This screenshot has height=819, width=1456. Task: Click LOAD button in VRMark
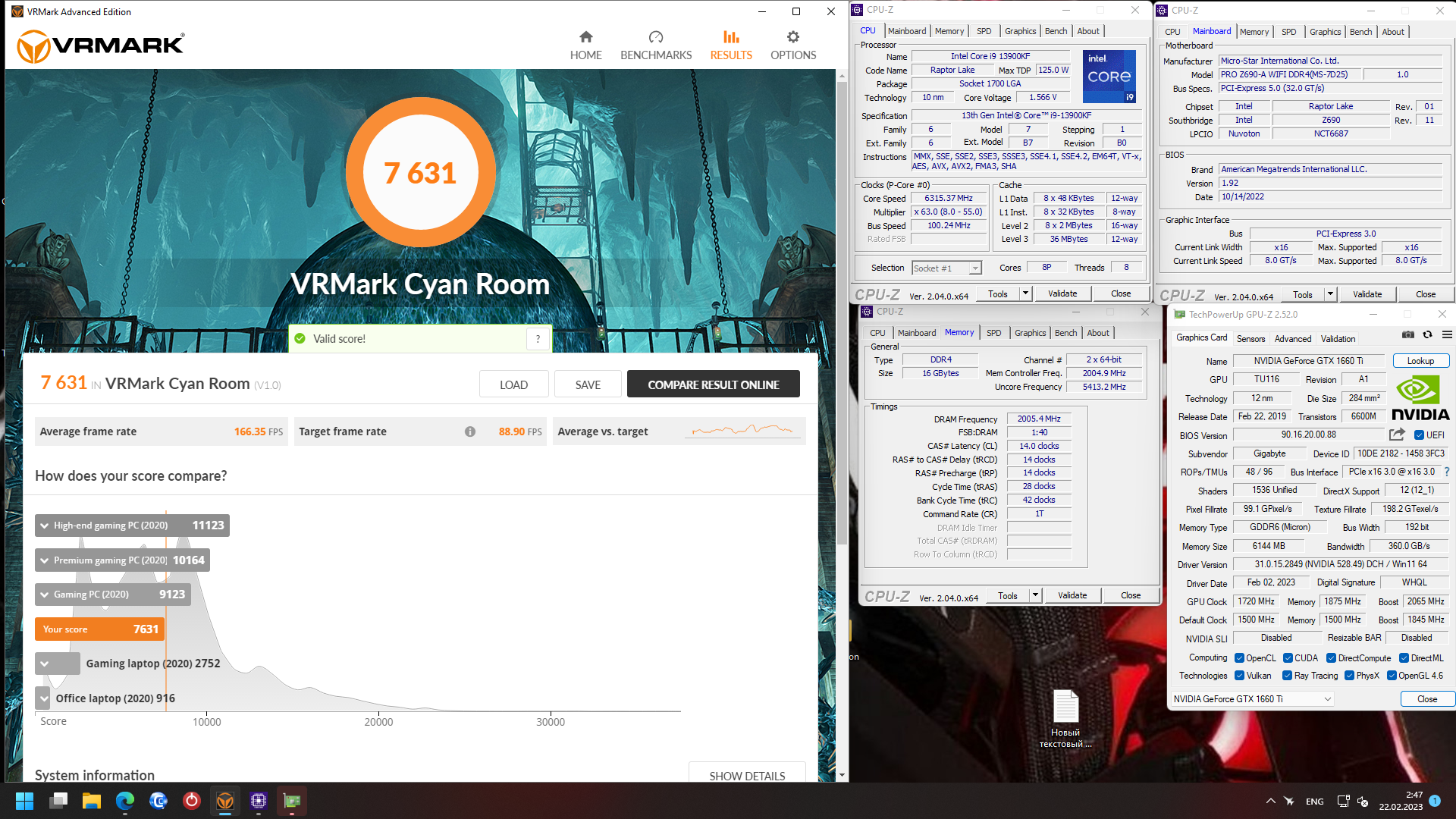[513, 384]
